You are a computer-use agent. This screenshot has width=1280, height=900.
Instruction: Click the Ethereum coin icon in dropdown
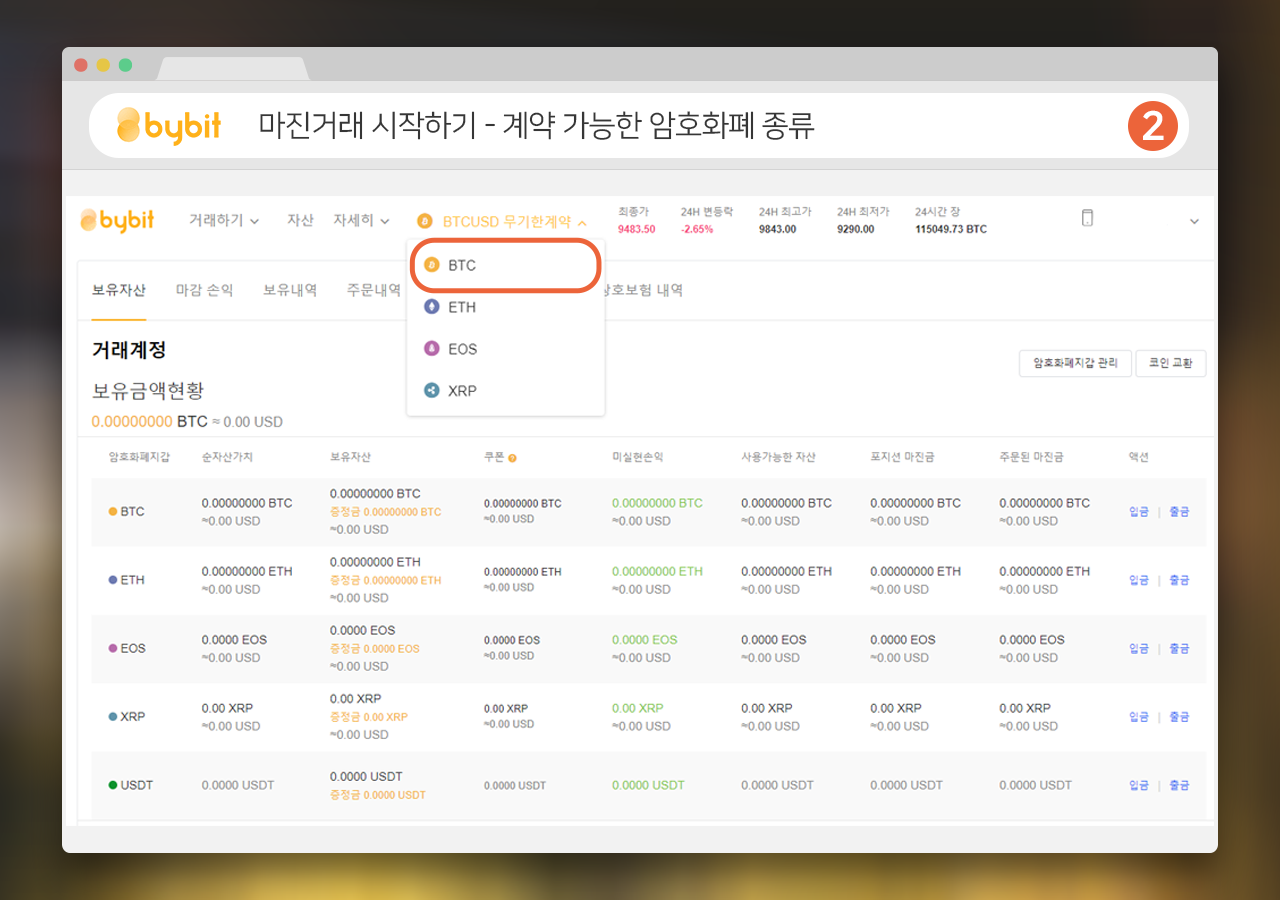pos(432,307)
